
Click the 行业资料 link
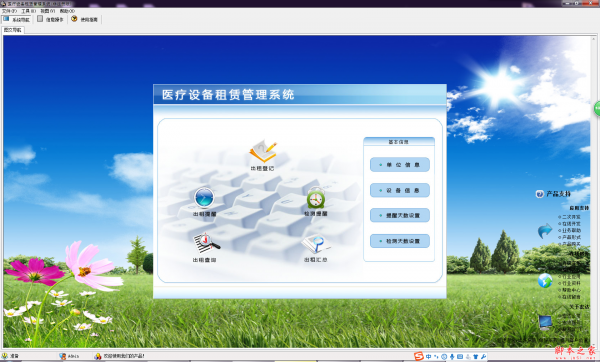click(571, 283)
